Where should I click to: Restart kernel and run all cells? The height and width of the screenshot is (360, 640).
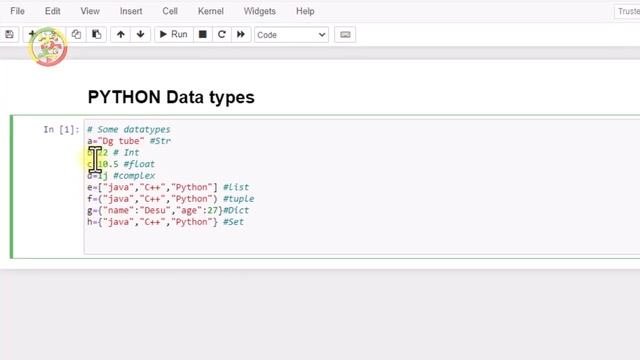(x=241, y=35)
